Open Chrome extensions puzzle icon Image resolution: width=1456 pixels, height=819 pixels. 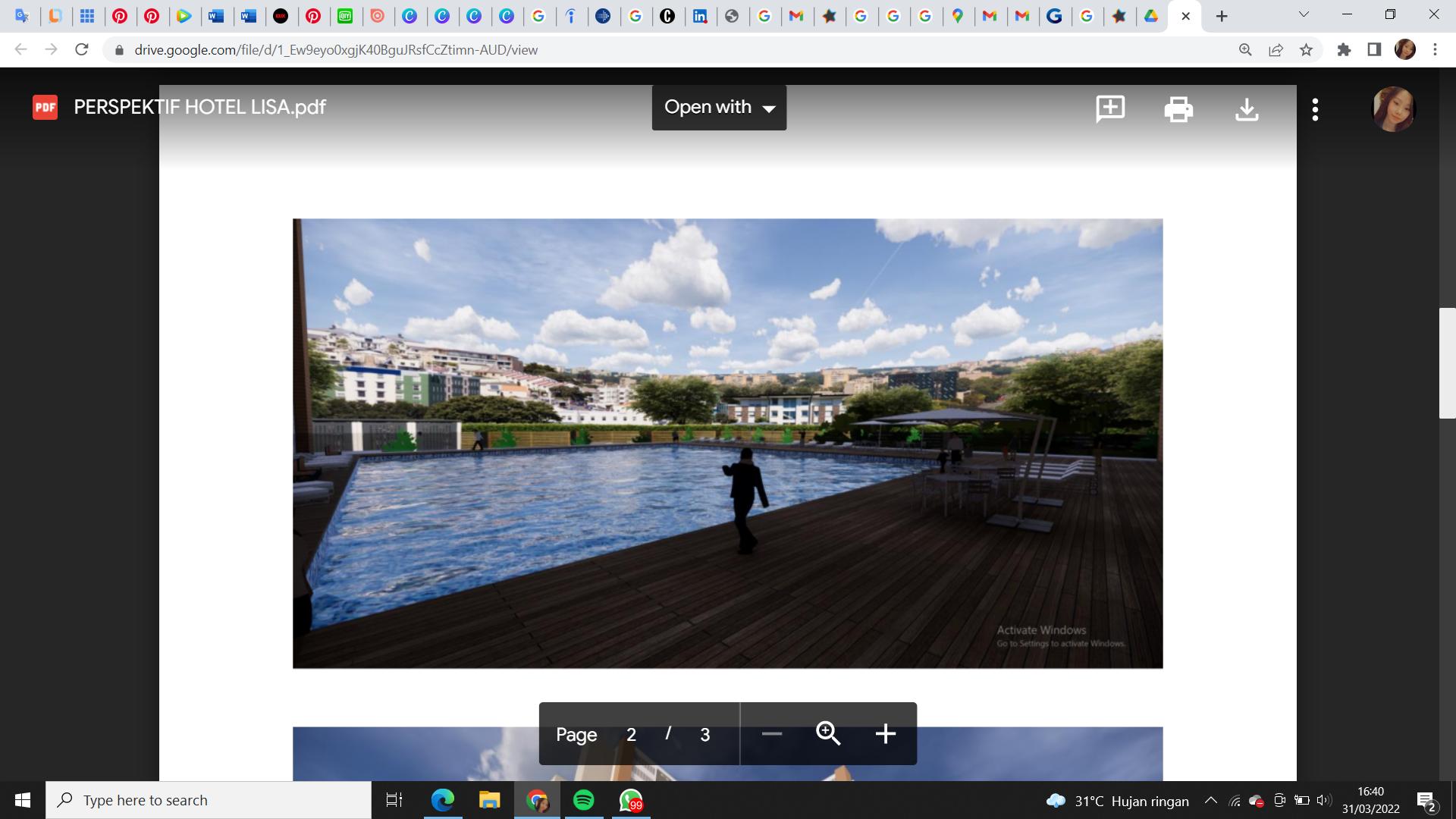tap(1344, 50)
